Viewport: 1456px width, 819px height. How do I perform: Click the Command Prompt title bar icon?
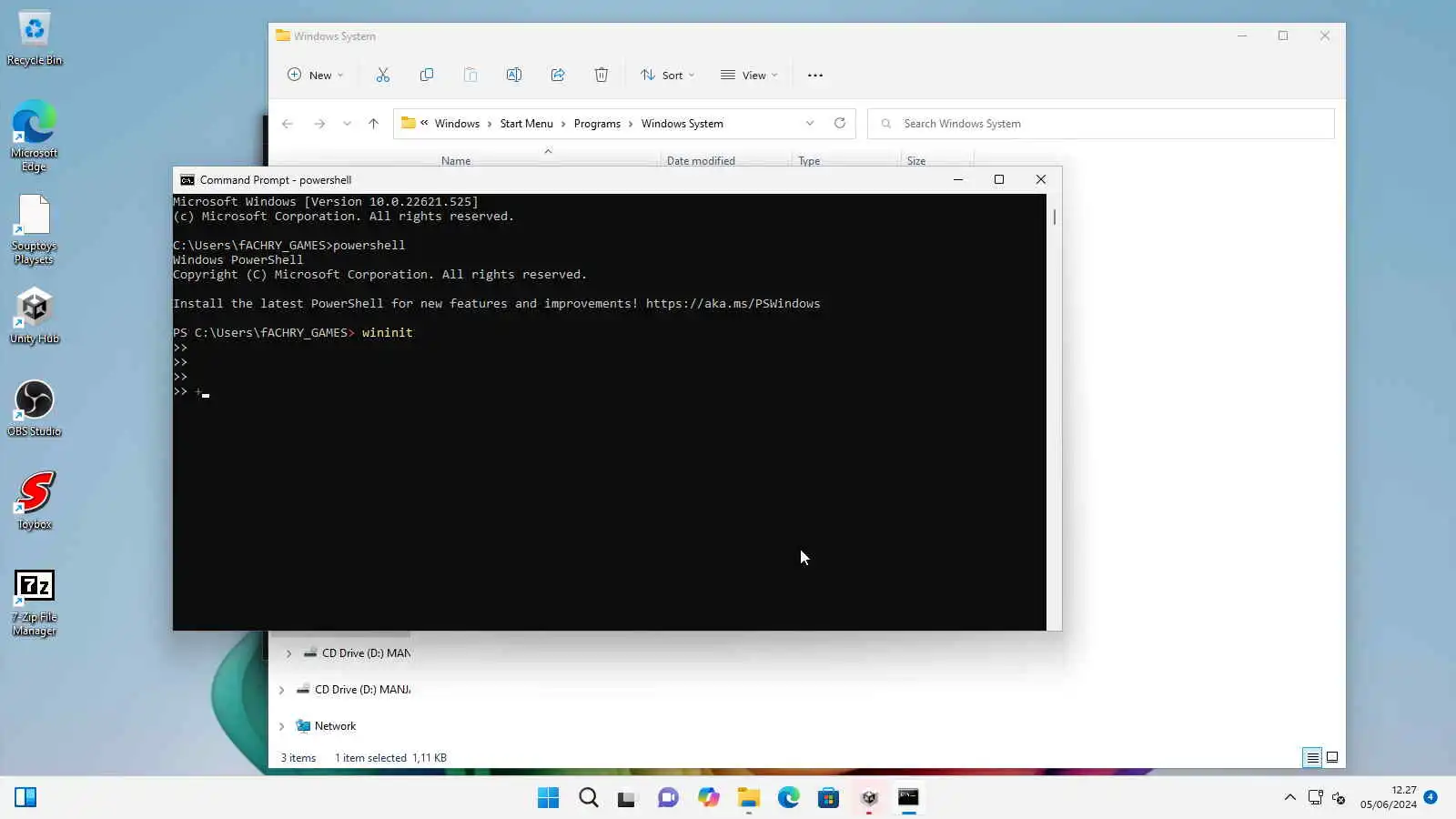(187, 180)
